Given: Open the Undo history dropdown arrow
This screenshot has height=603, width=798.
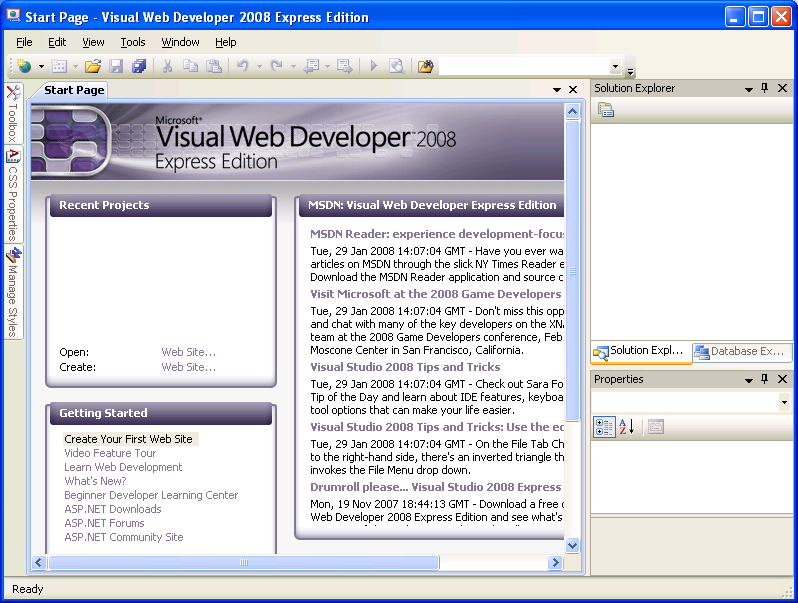Looking at the screenshot, I should (x=259, y=67).
